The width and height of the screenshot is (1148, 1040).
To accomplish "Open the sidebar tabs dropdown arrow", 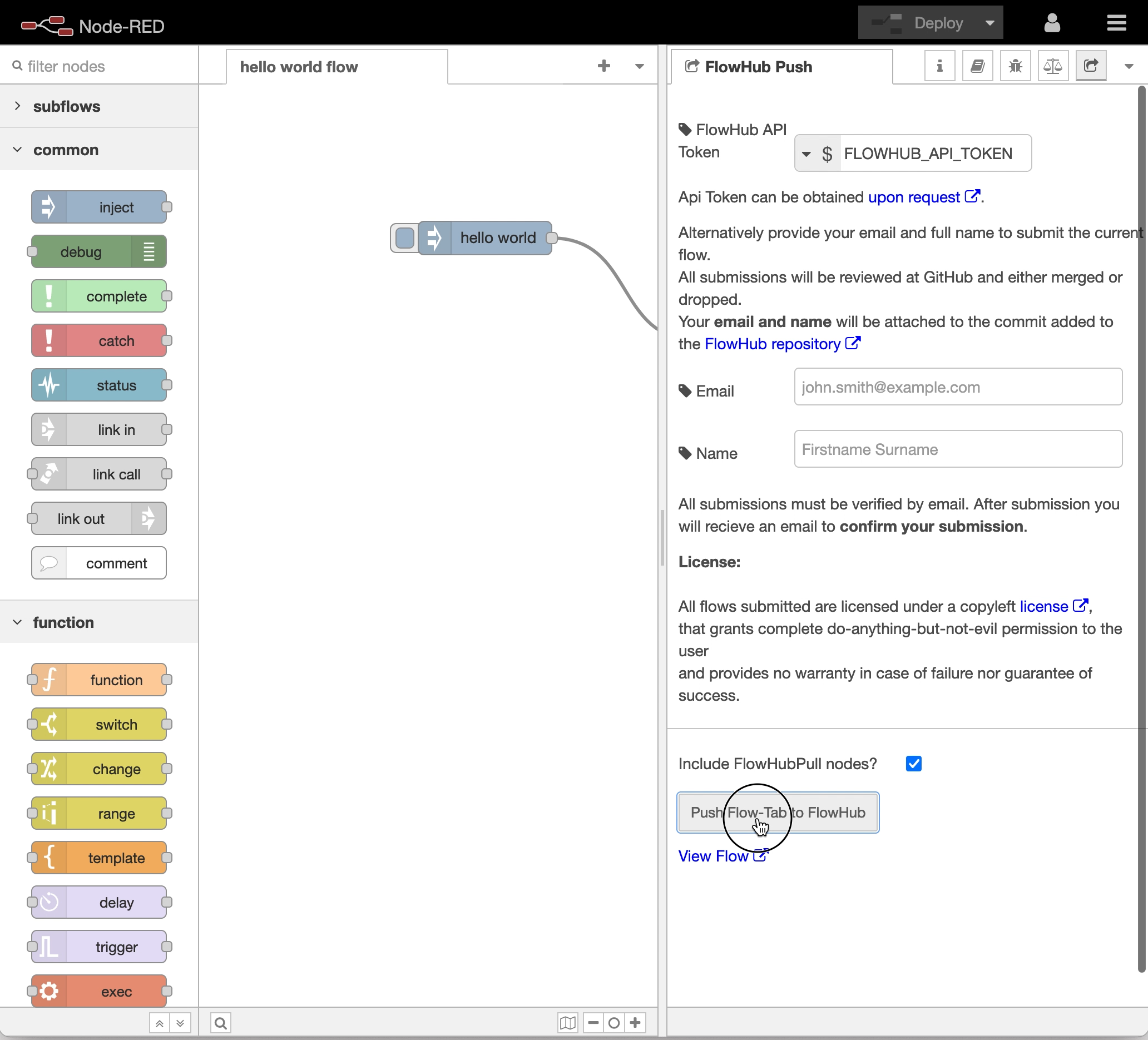I will (x=1129, y=66).
